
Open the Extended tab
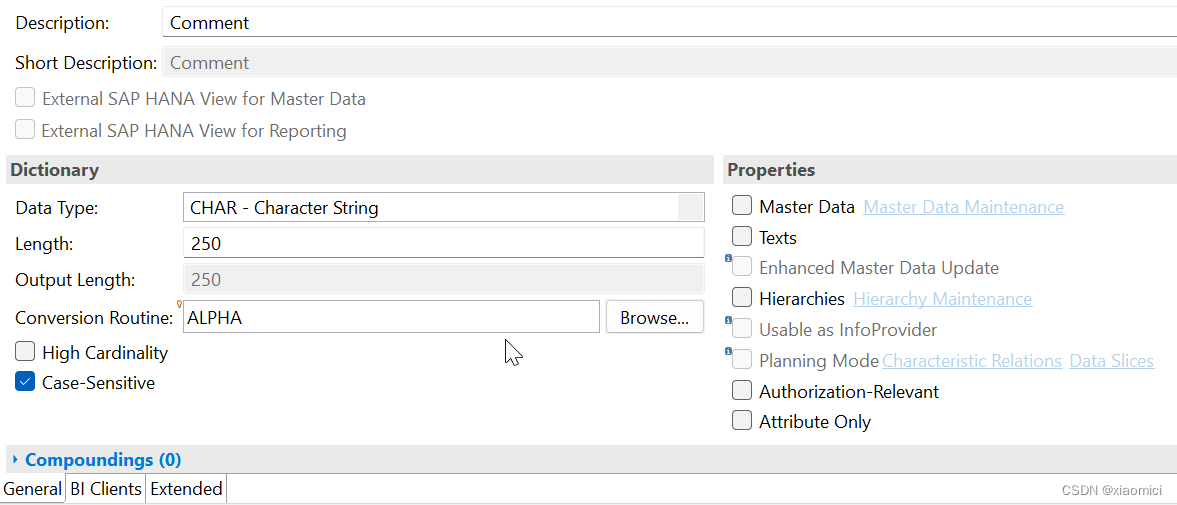click(x=186, y=489)
